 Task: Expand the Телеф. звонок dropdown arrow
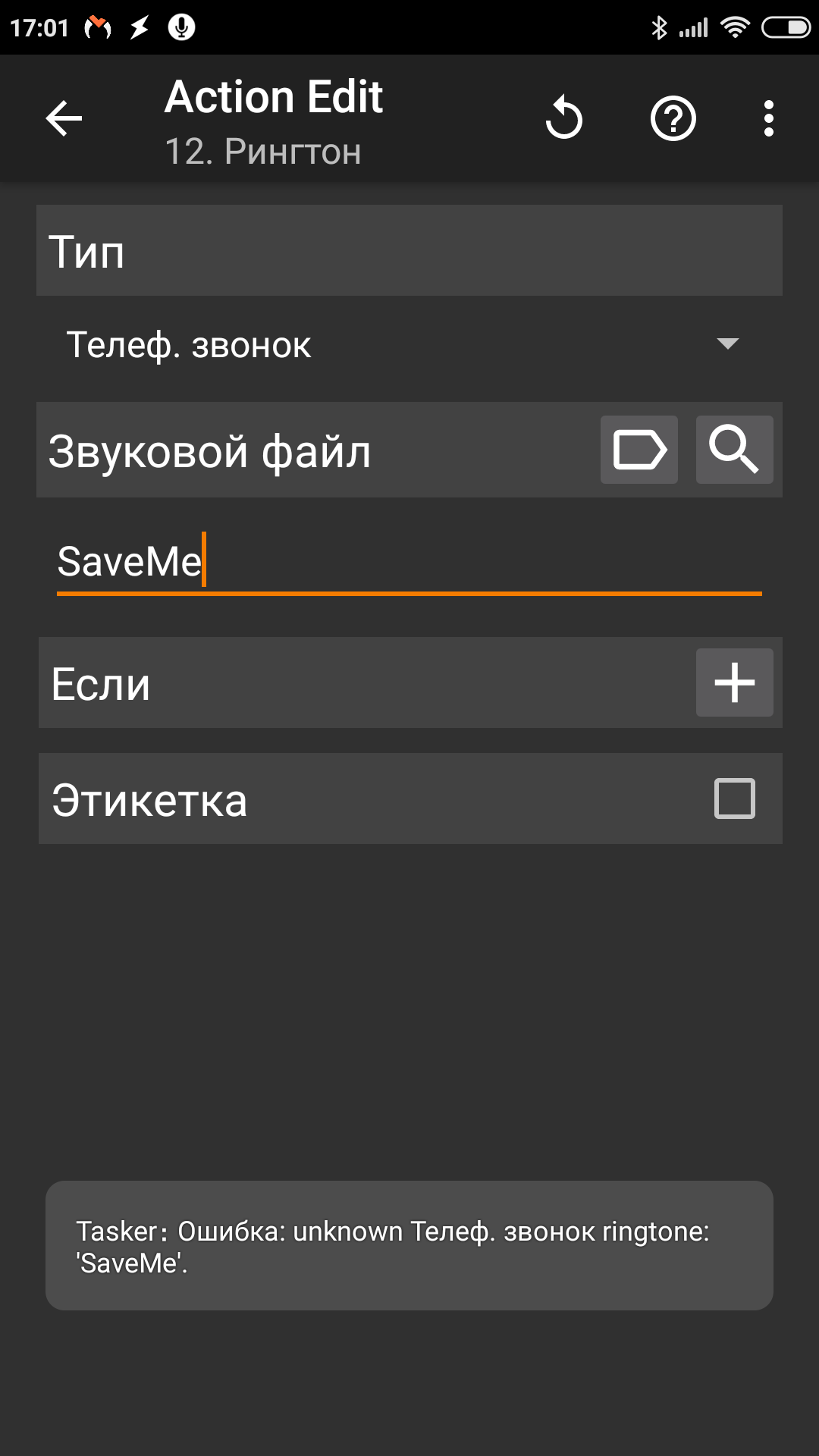727,344
